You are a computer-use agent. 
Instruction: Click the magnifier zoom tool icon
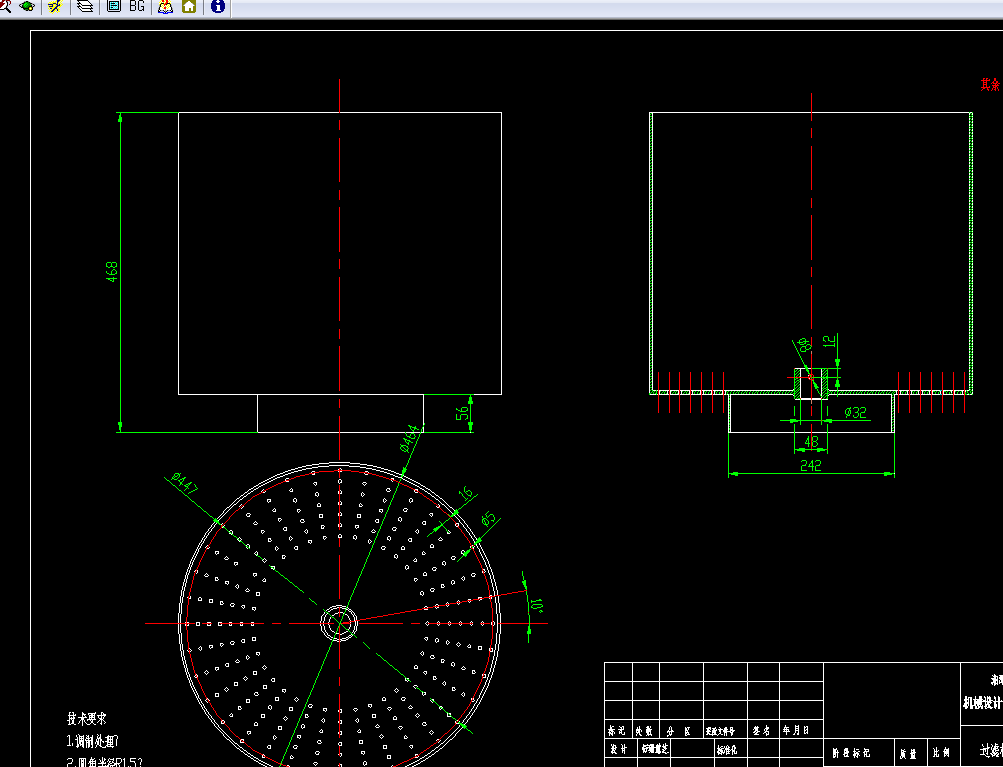point(5,6)
